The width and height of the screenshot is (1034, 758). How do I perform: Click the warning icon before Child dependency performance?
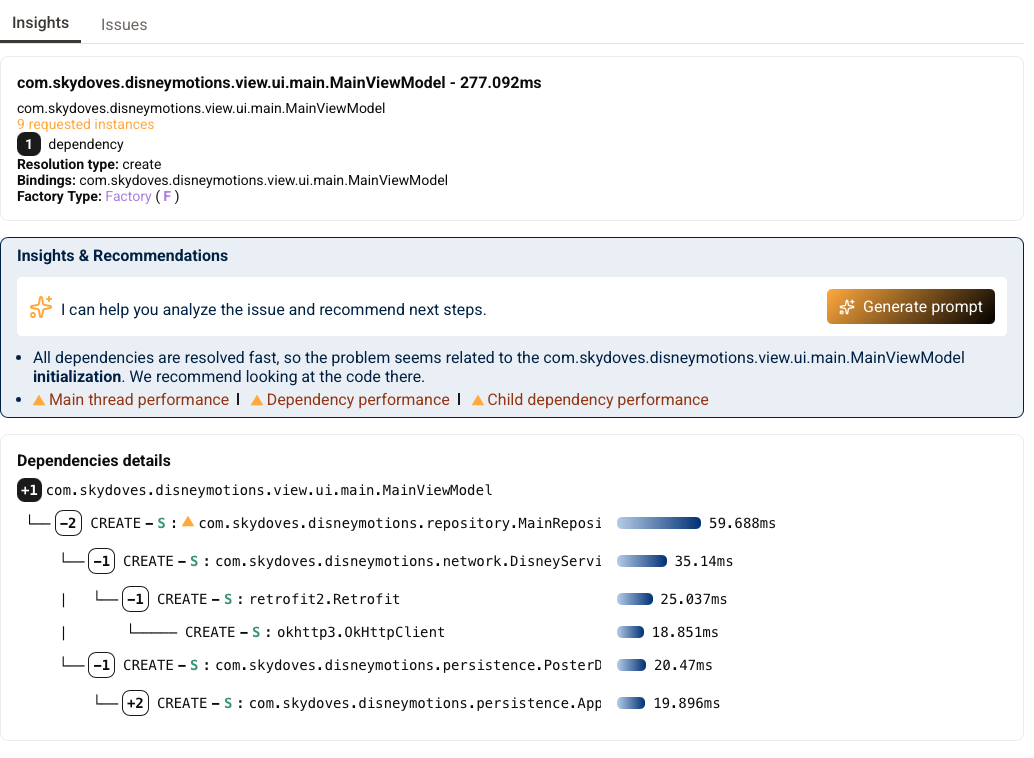[478, 399]
